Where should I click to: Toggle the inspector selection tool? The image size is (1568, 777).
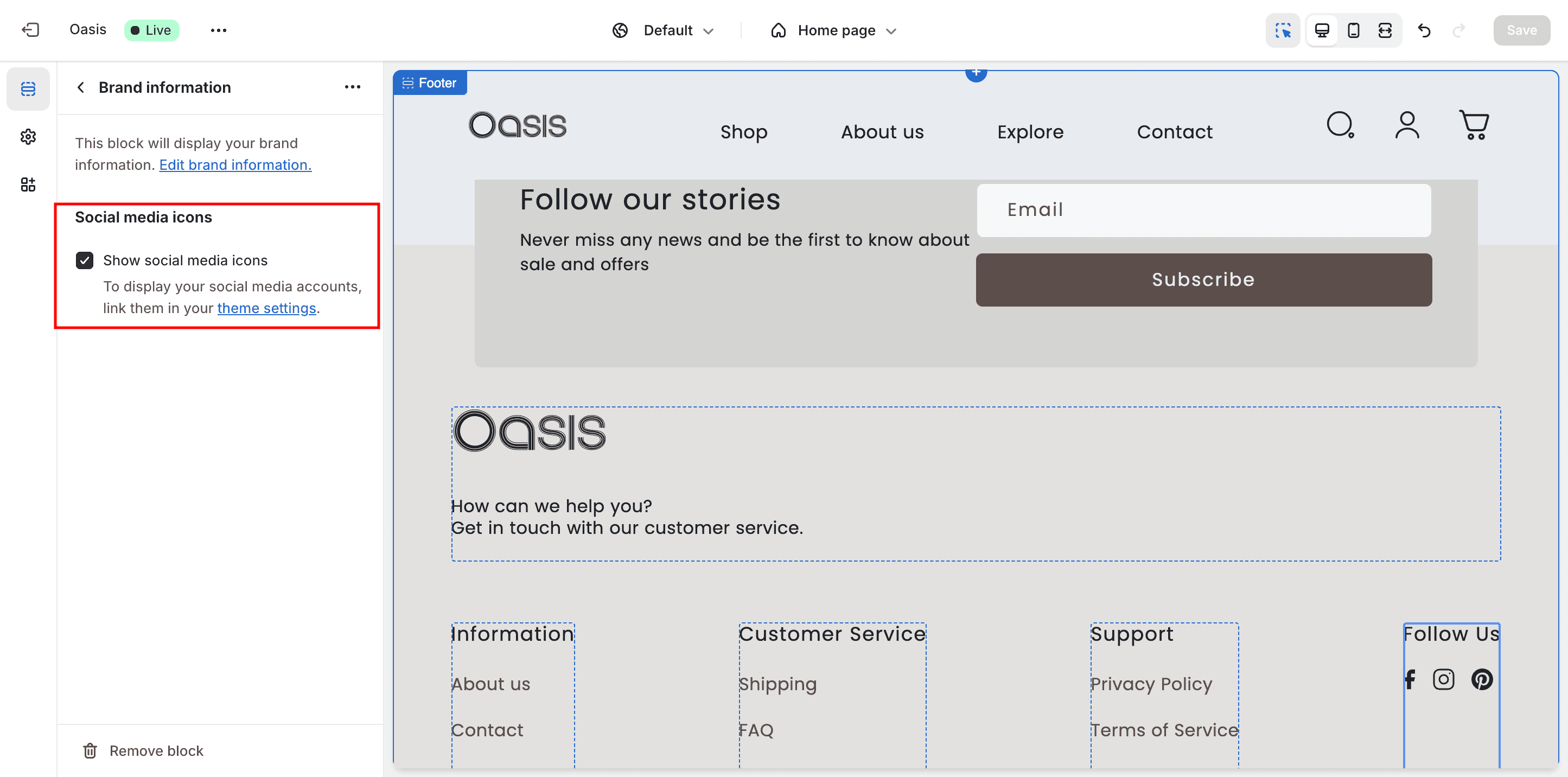[1283, 30]
